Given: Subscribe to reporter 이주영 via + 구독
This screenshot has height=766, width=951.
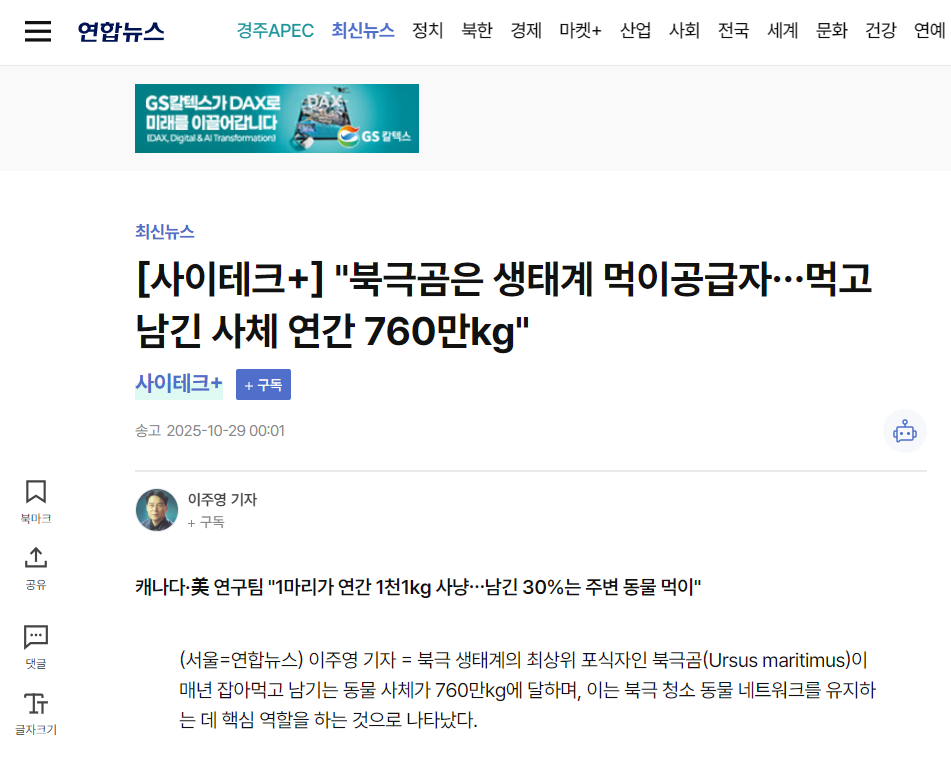Looking at the screenshot, I should [x=206, y=522].
